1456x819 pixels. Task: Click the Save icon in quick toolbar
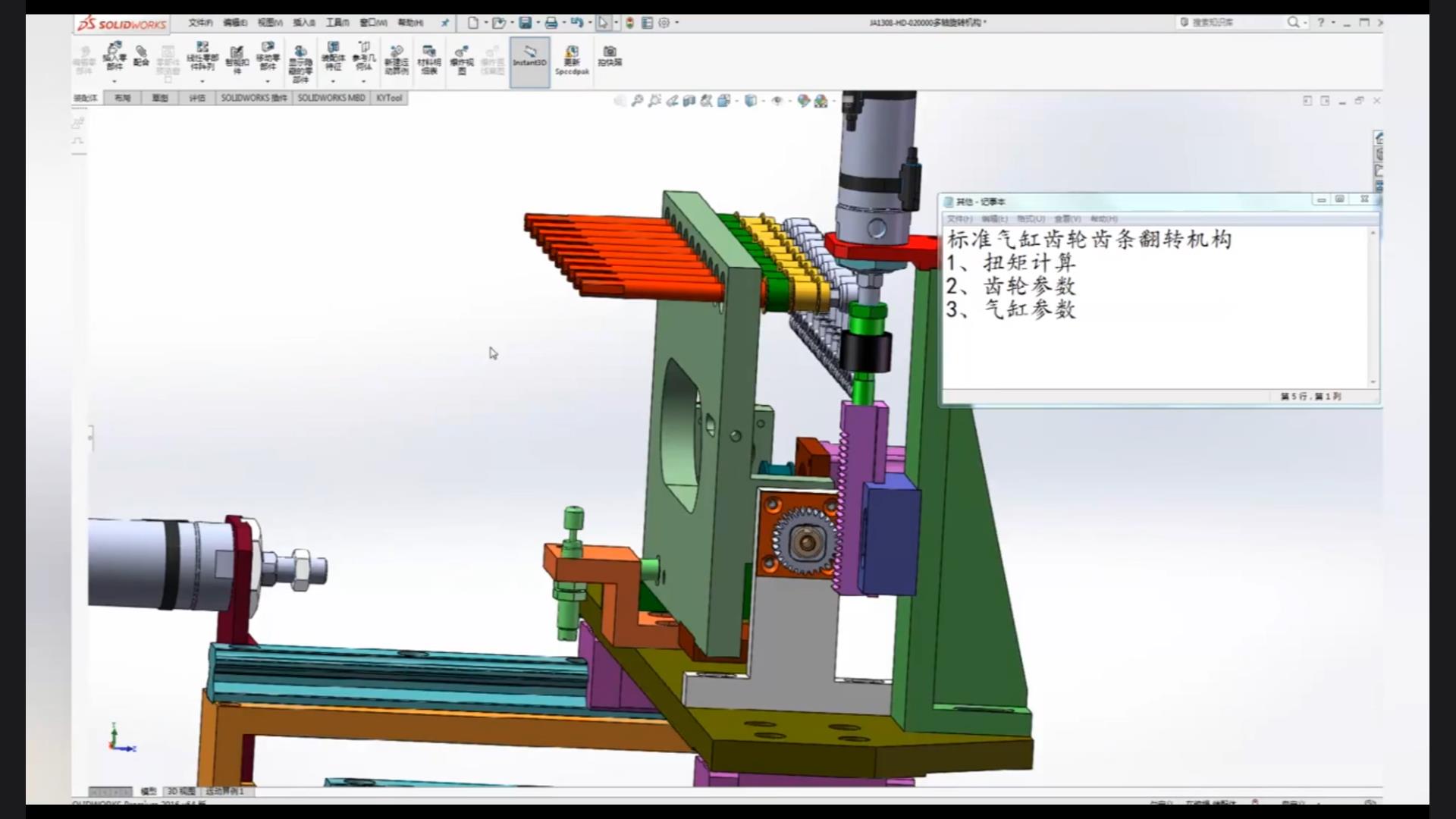point(525,23)
